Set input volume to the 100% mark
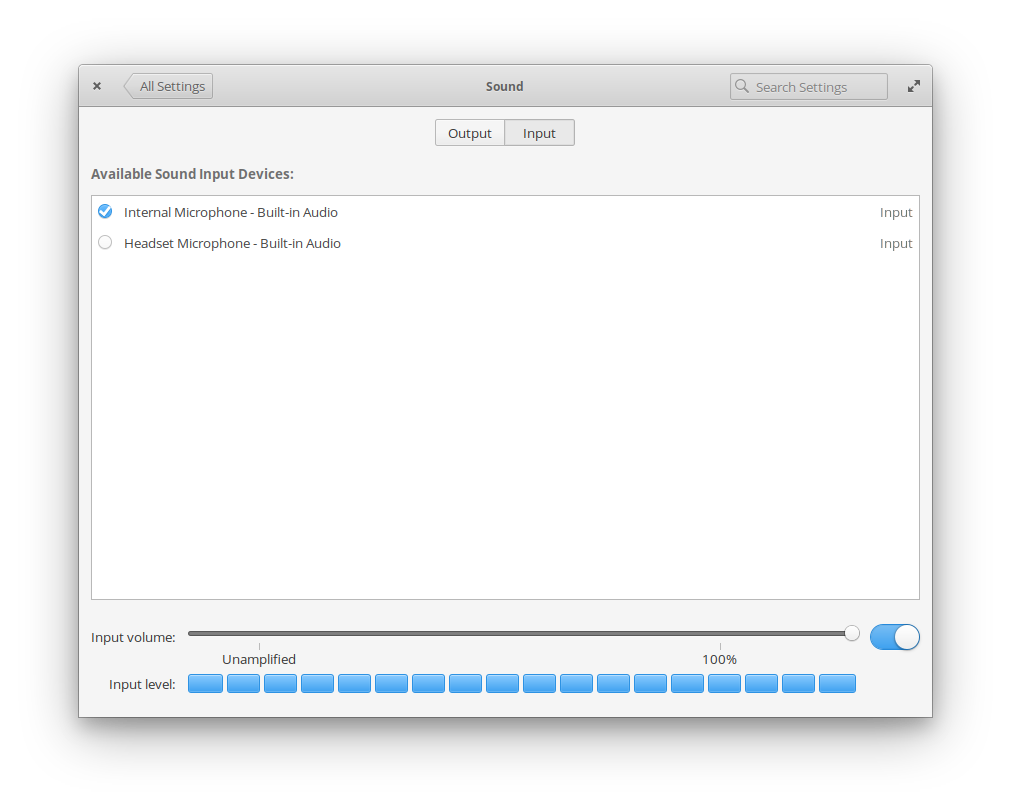Viewport: 1011px width, 810px height. 720,633
